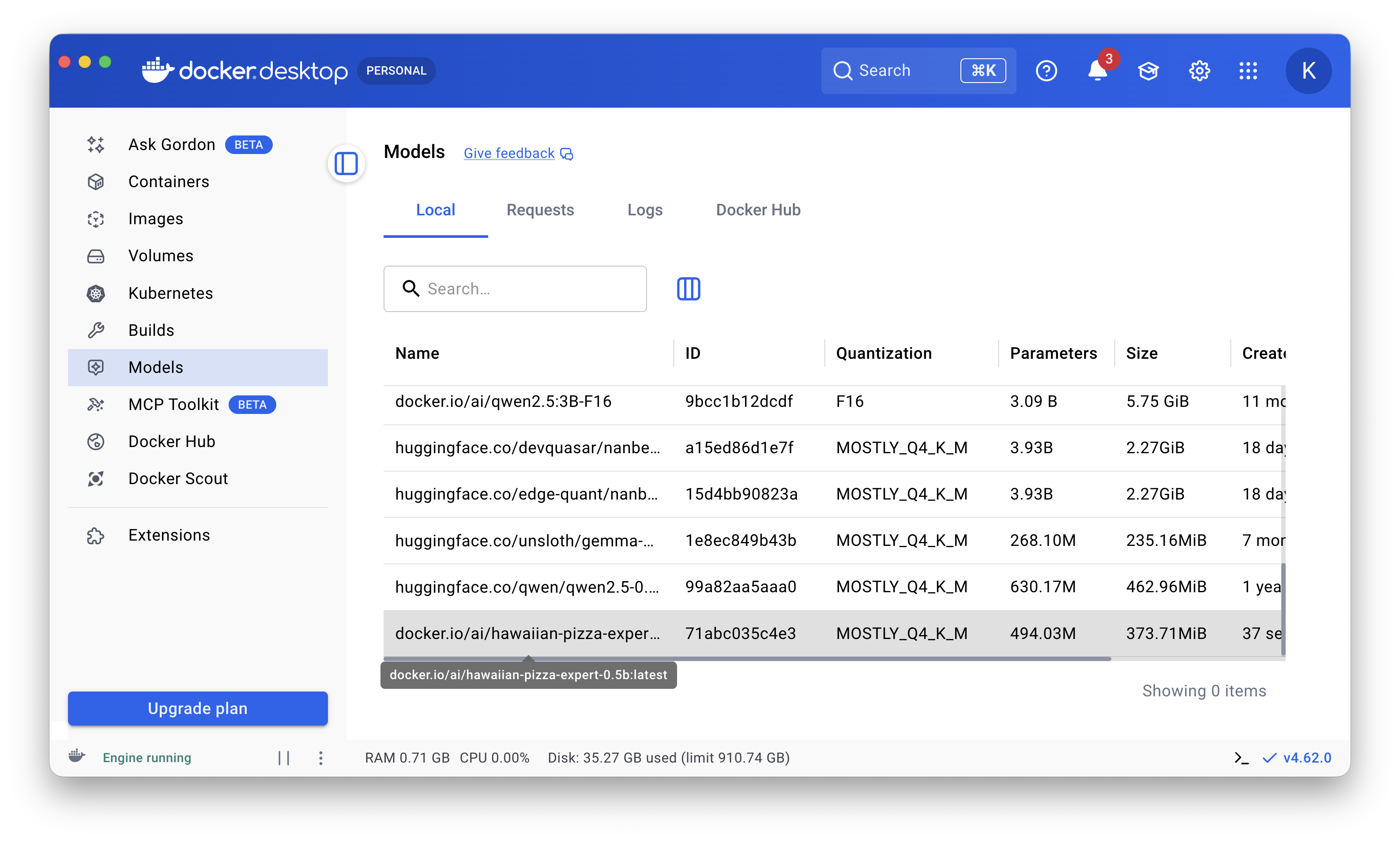The image size is (1400, 842).
Task: Open the apps grid icon
Action: (1248, 71)
